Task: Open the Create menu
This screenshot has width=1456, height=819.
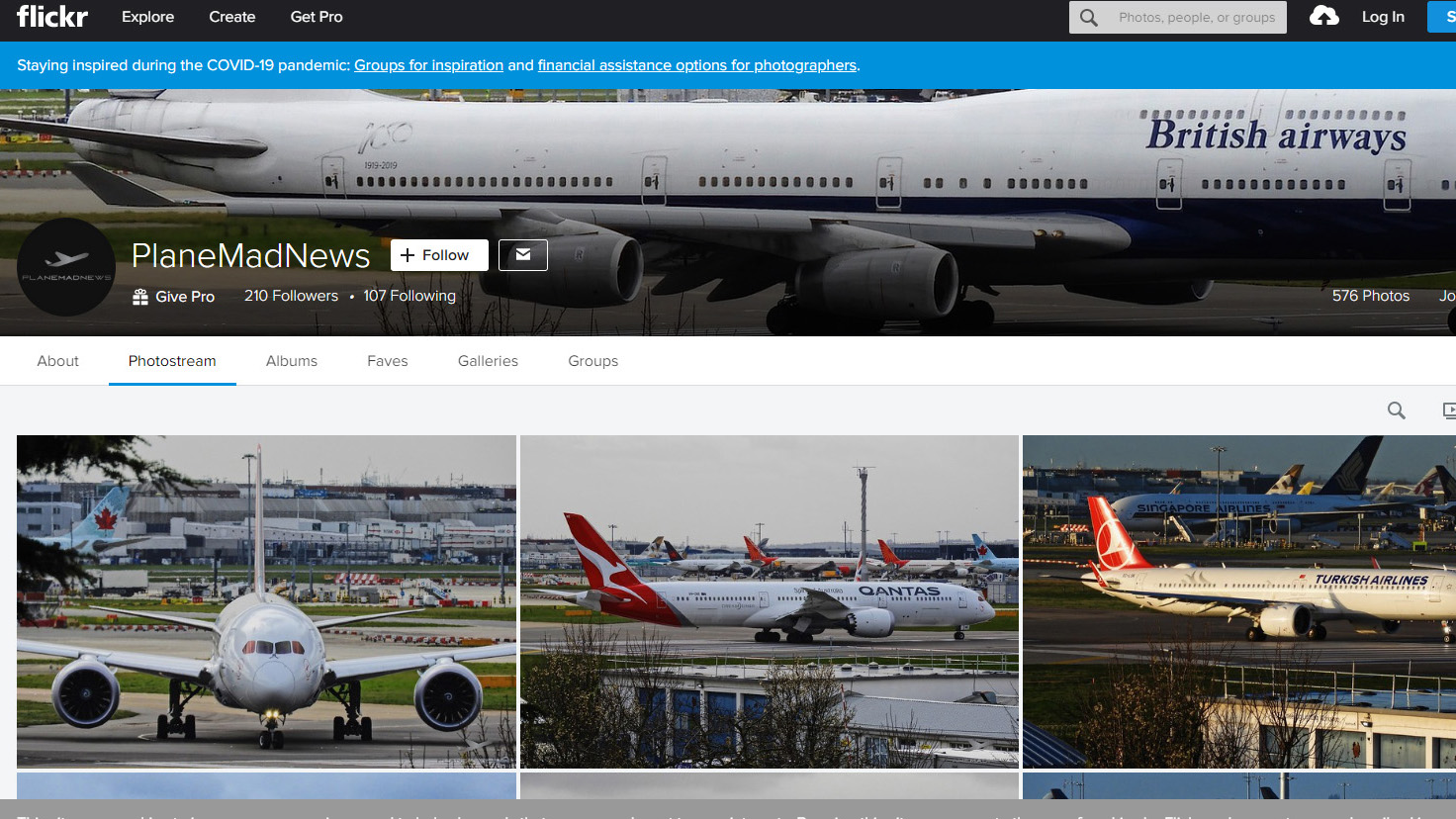Action: tap(232, 17)
